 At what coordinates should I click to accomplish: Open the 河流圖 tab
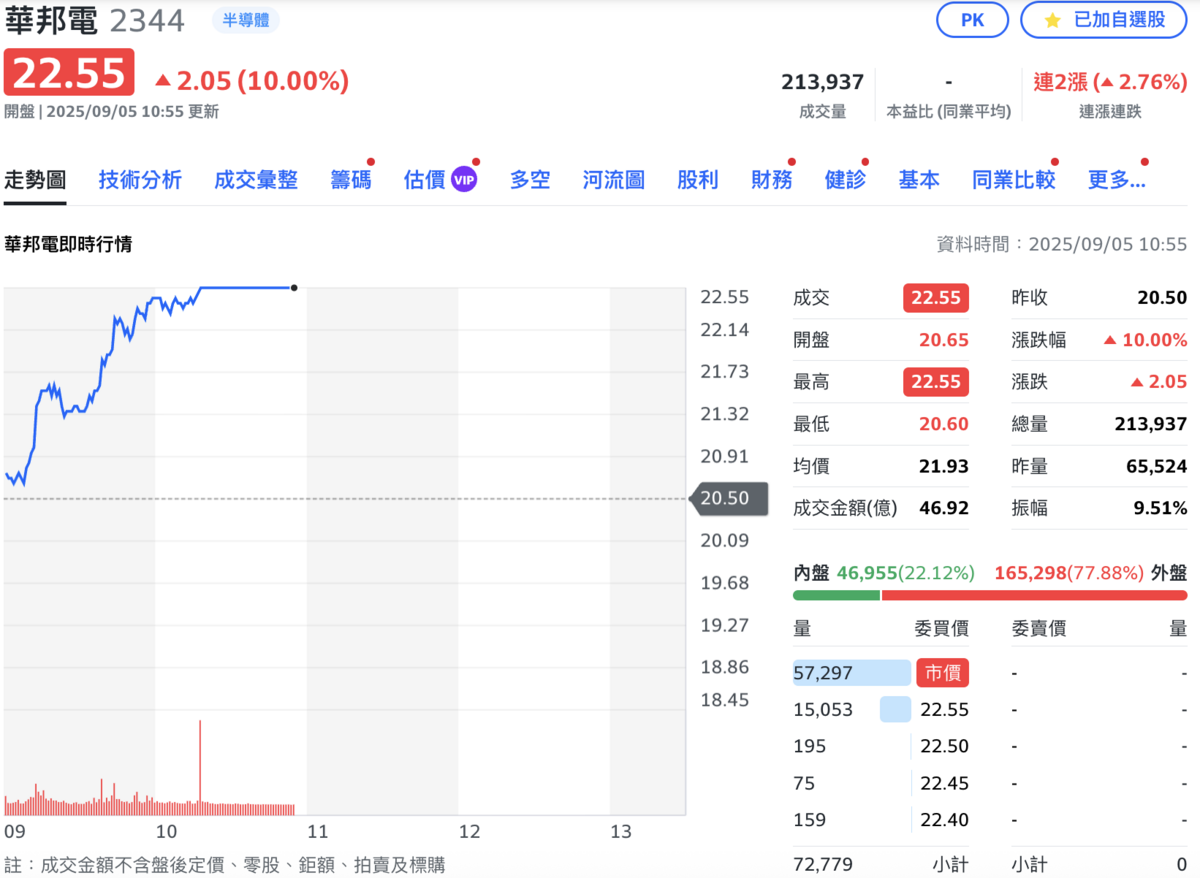pos(614,180)
